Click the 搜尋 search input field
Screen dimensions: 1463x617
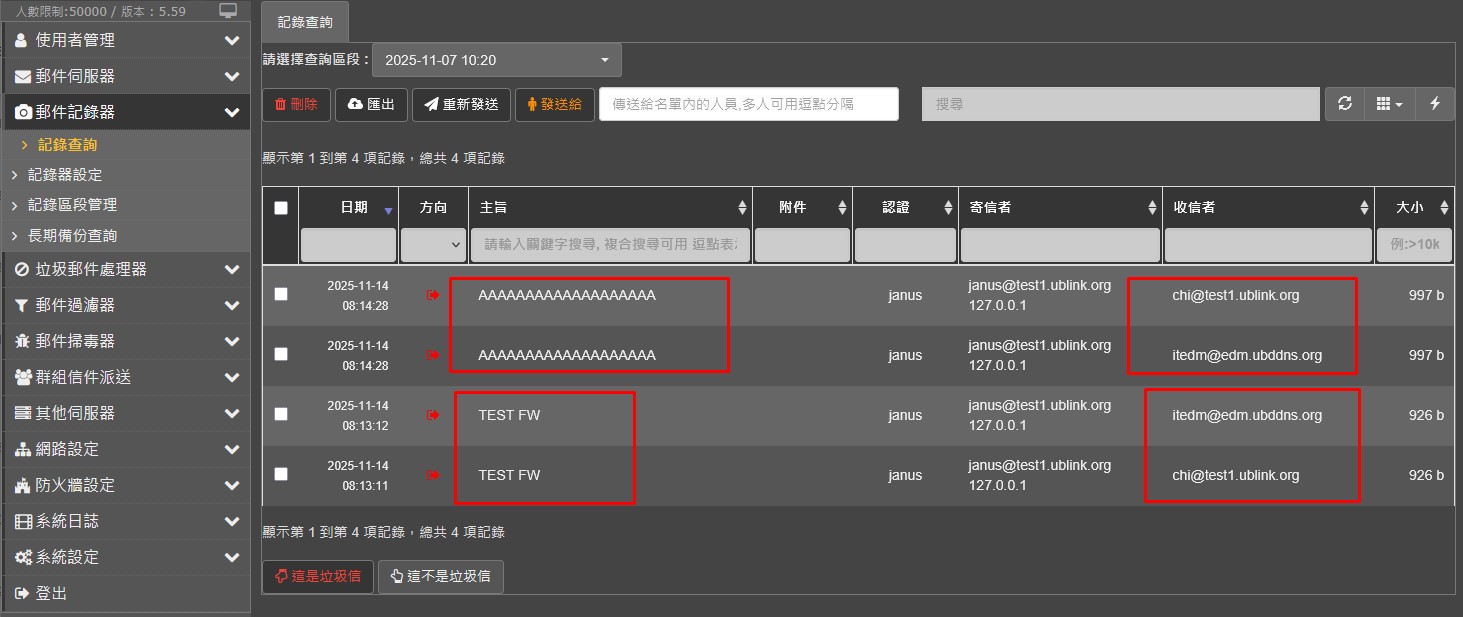pyautogui.click(x=1120, y=104)
